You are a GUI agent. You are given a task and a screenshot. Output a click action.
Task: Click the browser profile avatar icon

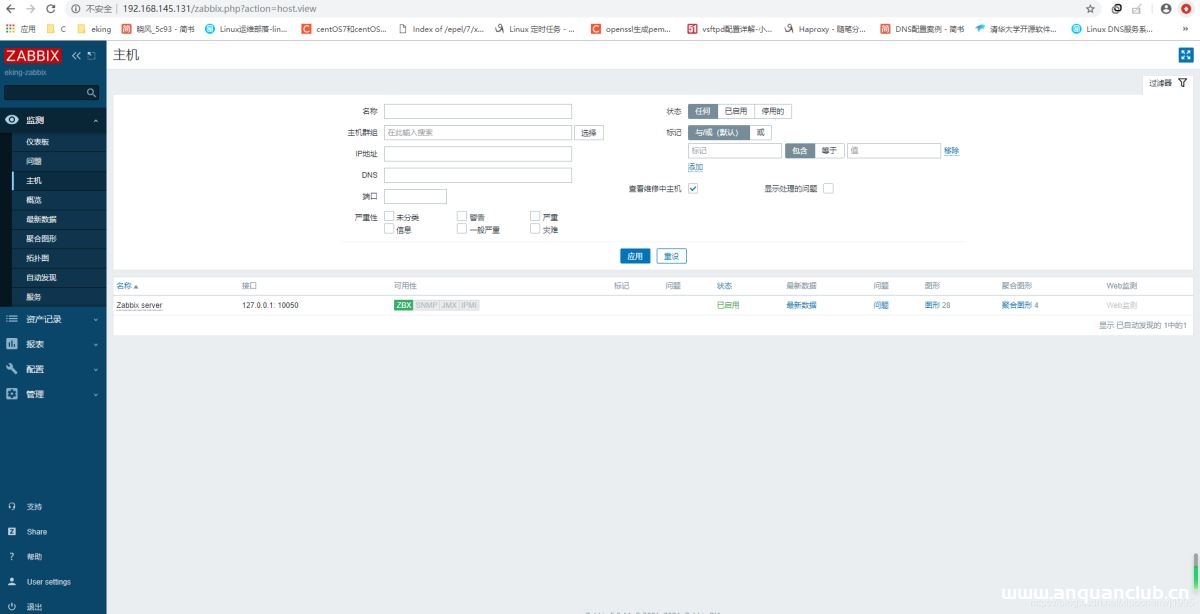click(x=1166, y=8)
